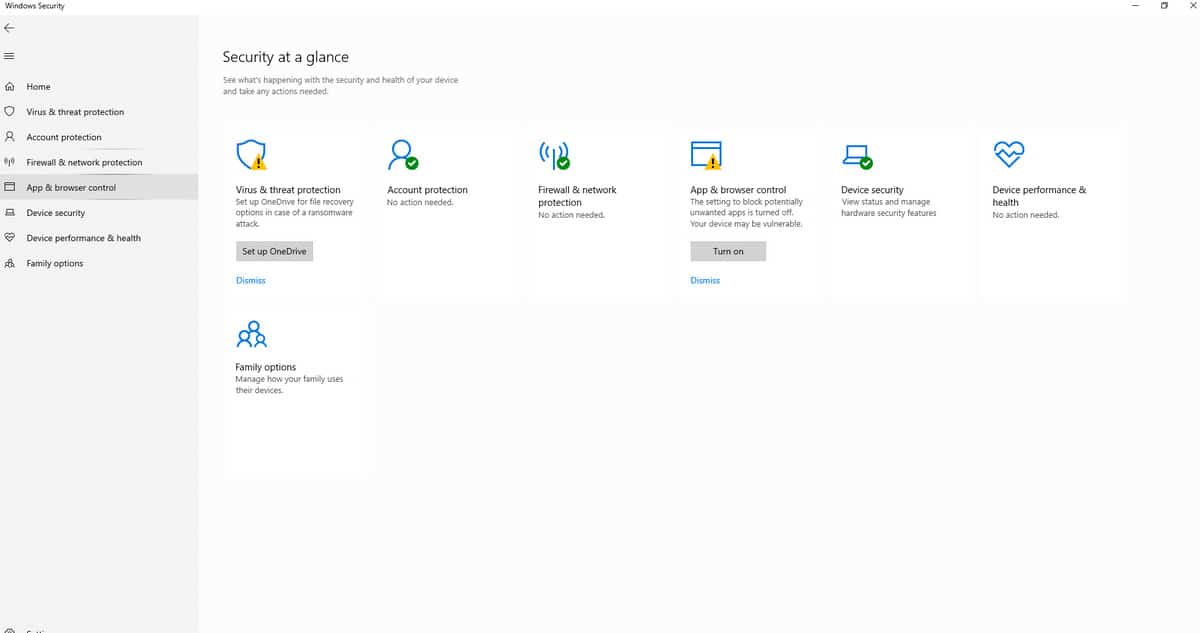Viewport: 1200px width, 633px height.
Task: Click the Firewall & network protection antenna icon
Action: tap(553, 154)
